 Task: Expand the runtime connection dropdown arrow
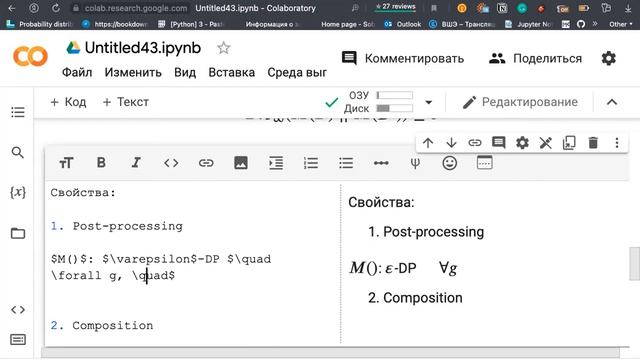click(428, 102)
